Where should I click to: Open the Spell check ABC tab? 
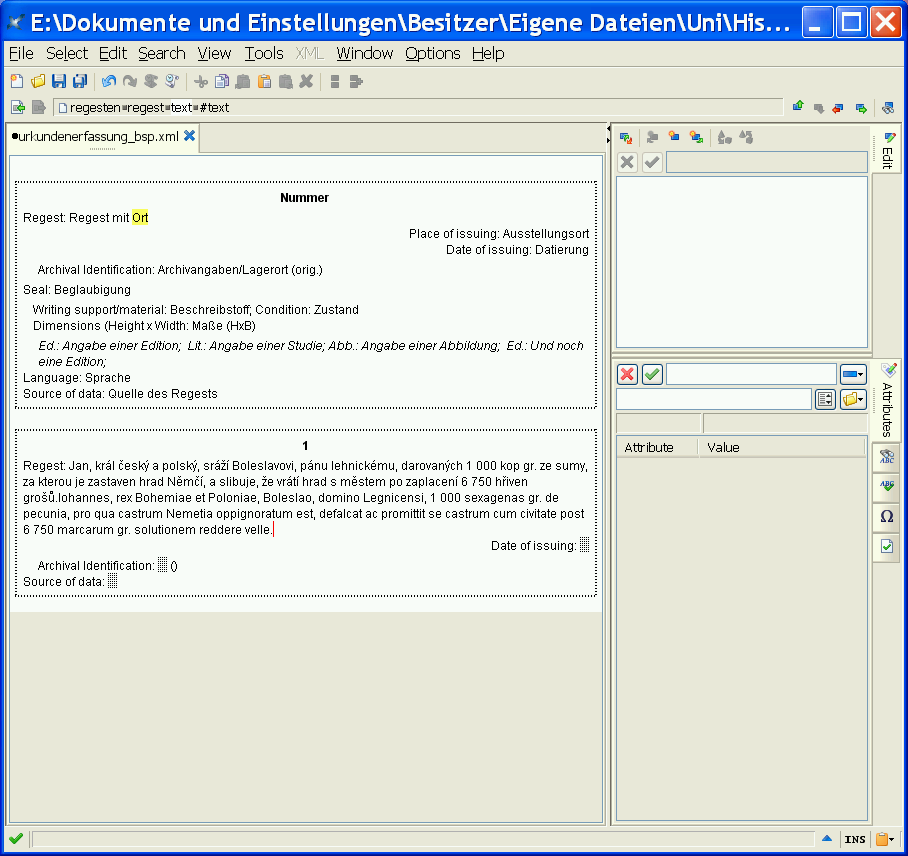pyautogui.click(x=887, y=486)
